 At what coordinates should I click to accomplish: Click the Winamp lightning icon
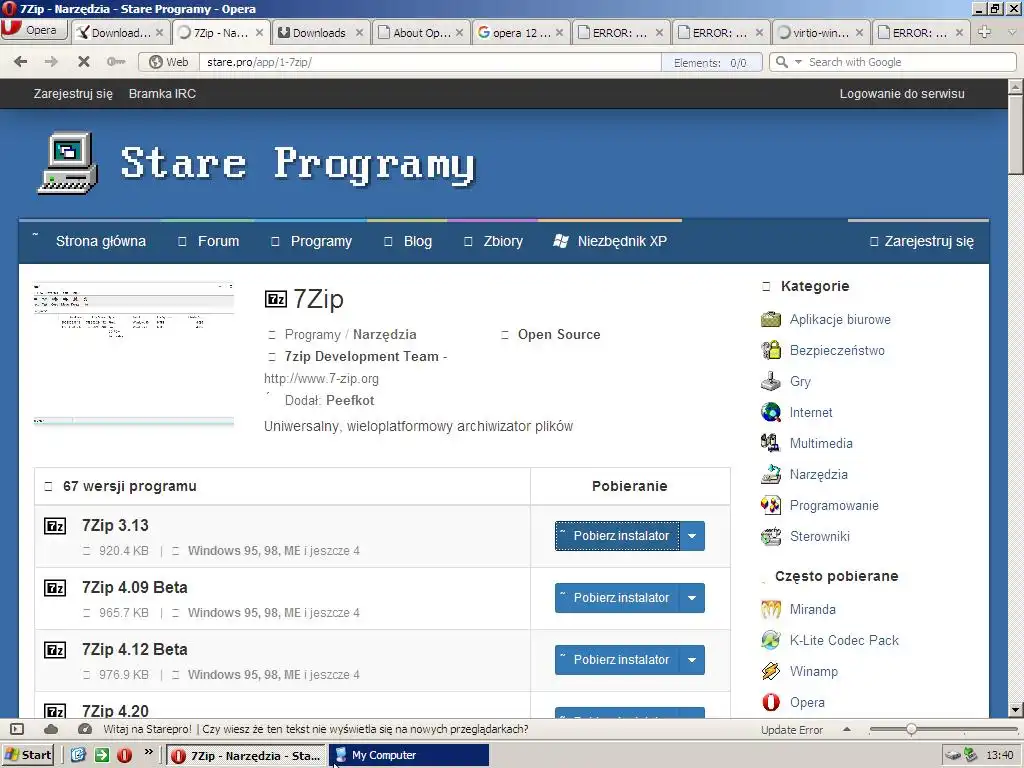[771, 671]
